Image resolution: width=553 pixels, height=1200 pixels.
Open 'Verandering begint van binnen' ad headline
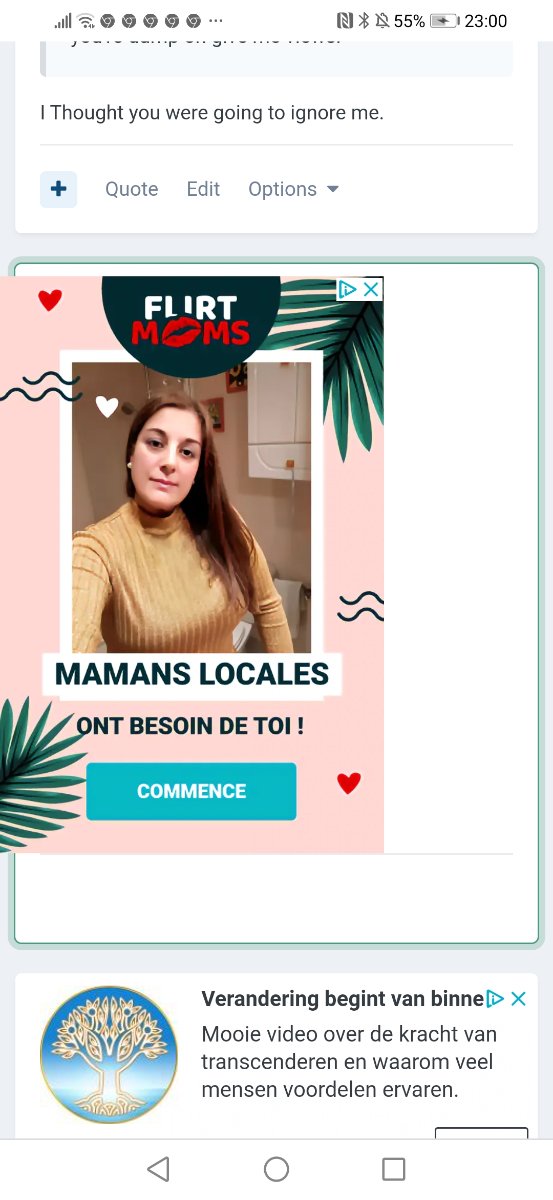343,998
